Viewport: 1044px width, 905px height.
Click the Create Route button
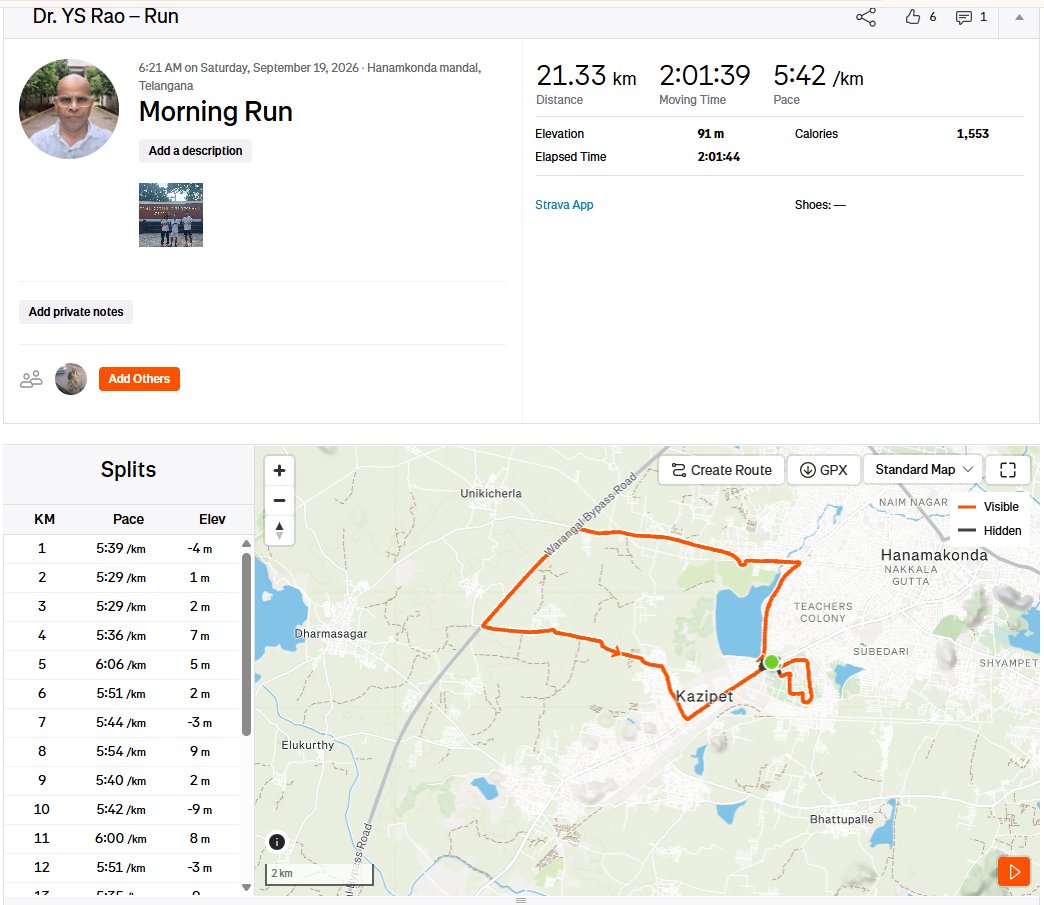(x=721, y=470)
